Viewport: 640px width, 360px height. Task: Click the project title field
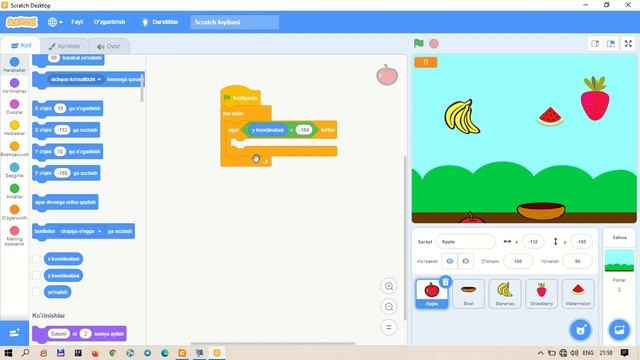coord(234,22)
